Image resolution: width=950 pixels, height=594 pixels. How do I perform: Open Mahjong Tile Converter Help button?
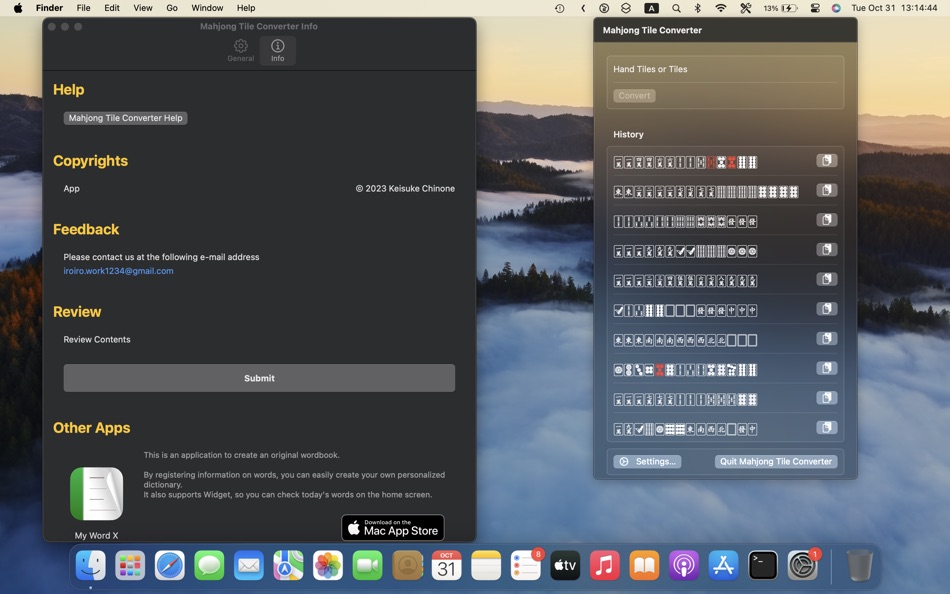click(x=125, y=118)
